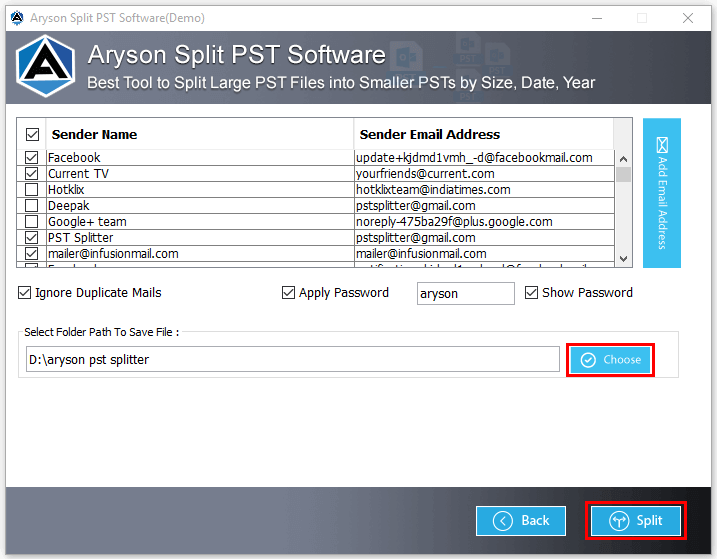Image resolution: width=717 pixels, height=559 pixels.
Task: Select the yourfriends@current.com email cell
Action: point(484,173)
